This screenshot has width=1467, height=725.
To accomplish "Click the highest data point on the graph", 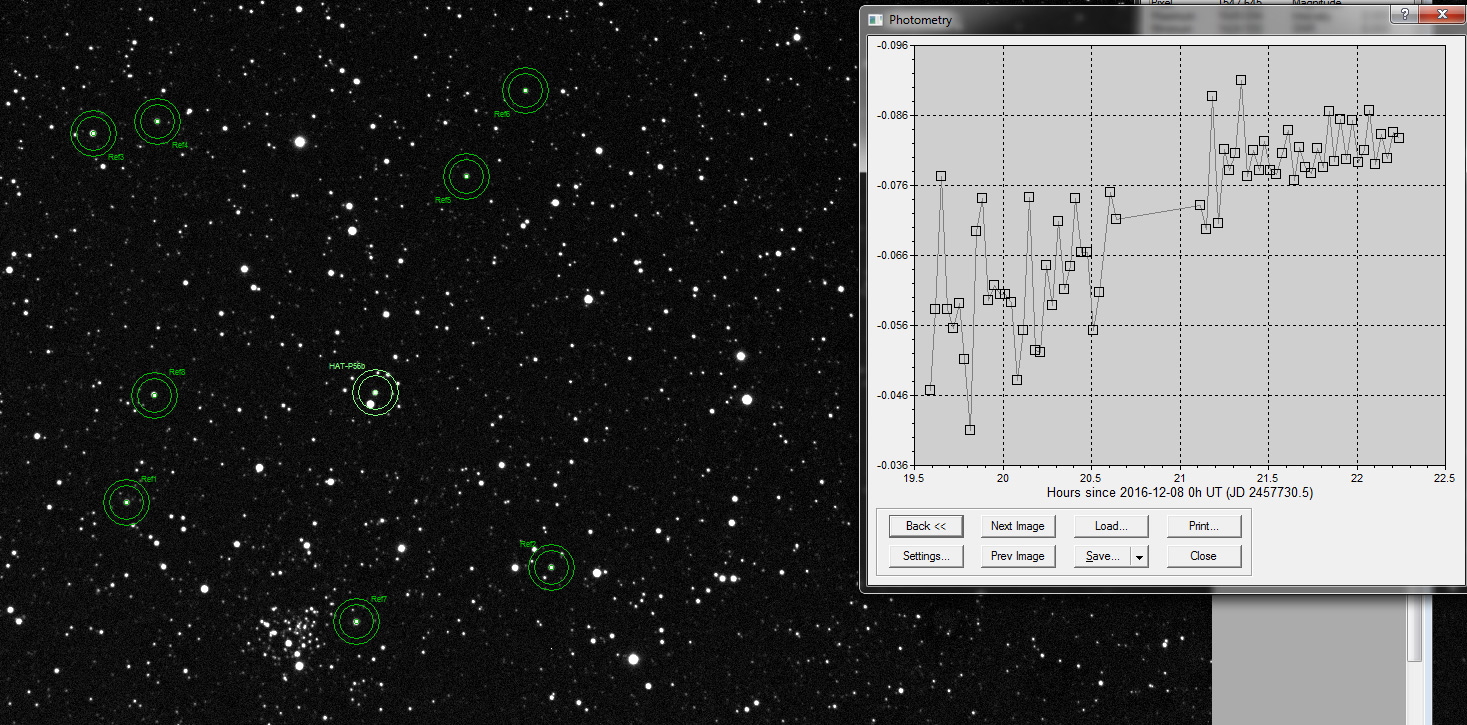I will click(1240, 80).
